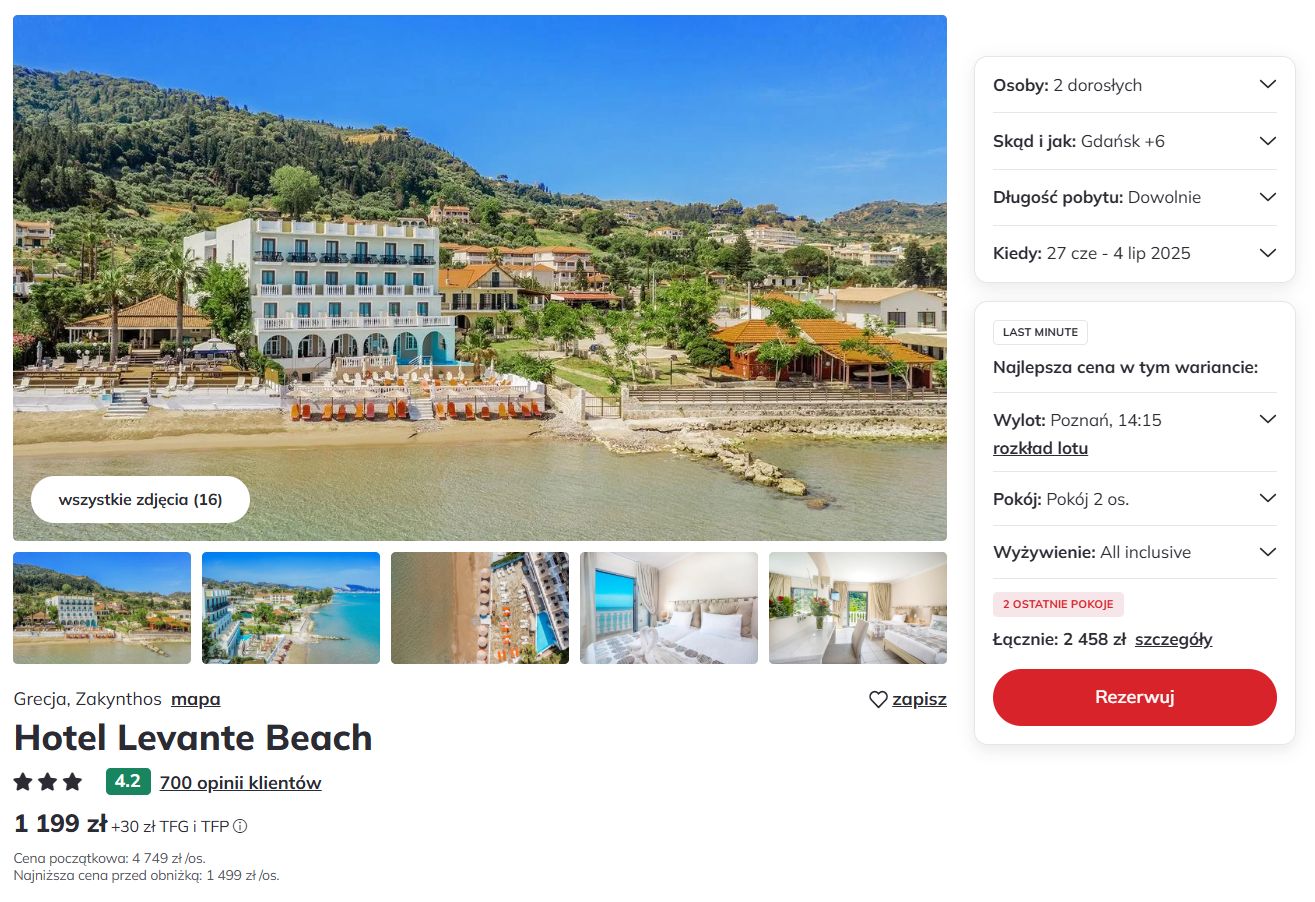1315x902 pixels.
Task: Expand the Wylot: Poznań, 14:15 chevron
Action: 1267,419
